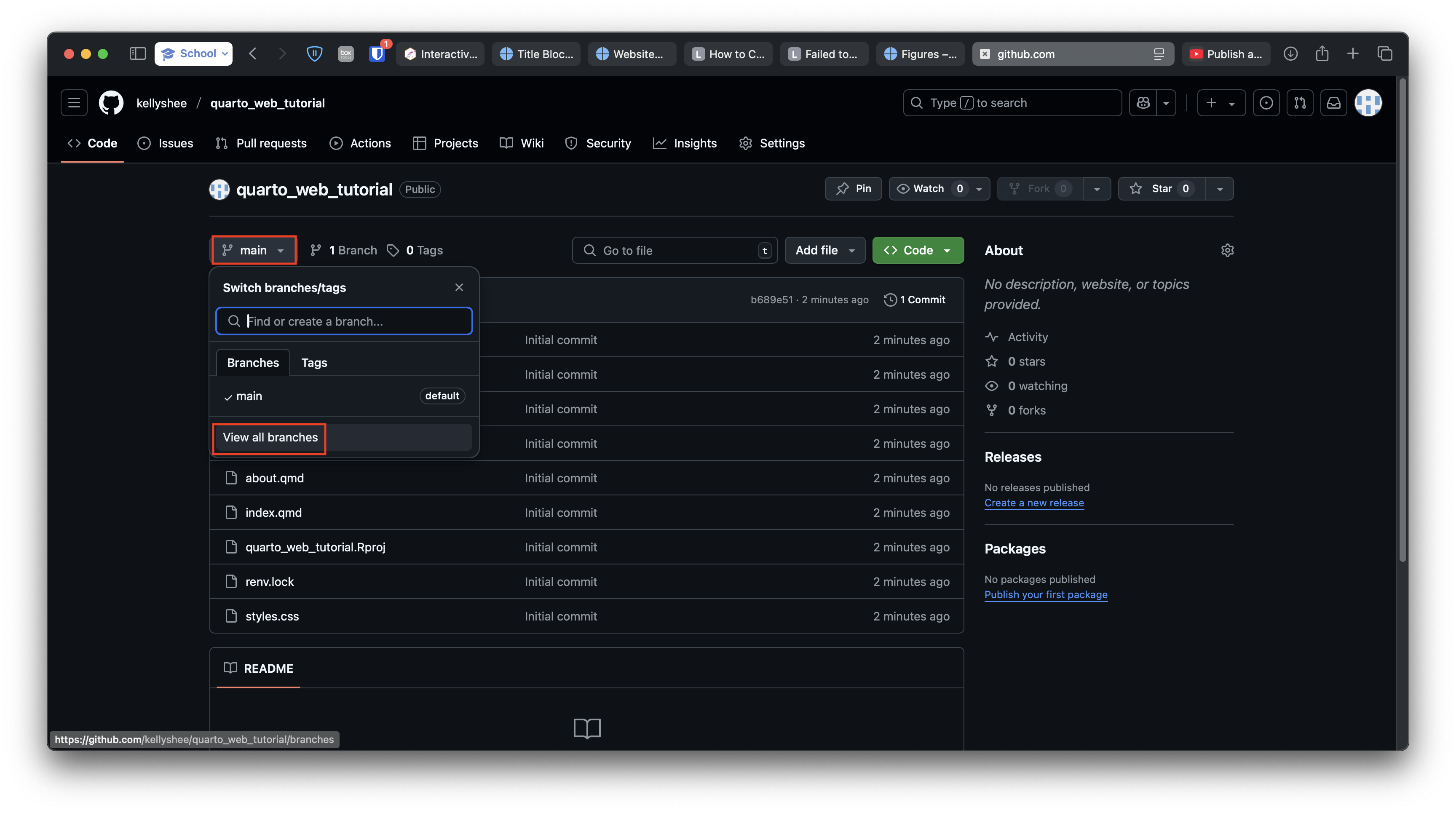Screen dimensions: 1456x813
Task: Select the README tab
Action: pyautogui.click(x=258, y=669)
